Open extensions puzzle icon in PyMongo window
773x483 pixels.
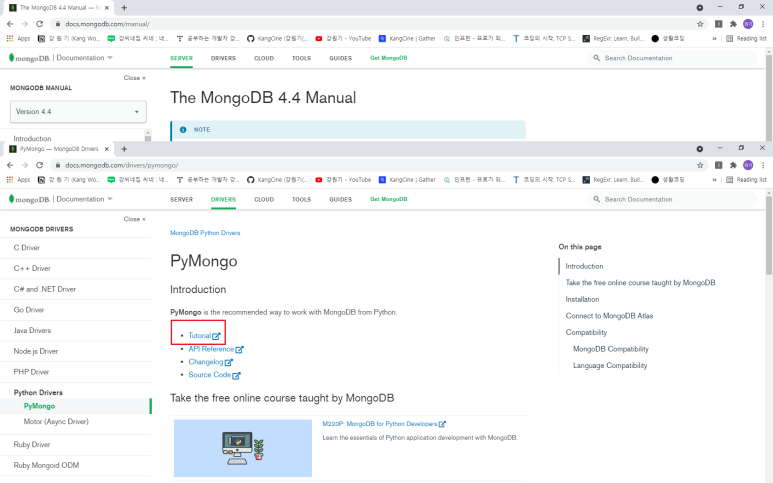[x=733, y=165]
